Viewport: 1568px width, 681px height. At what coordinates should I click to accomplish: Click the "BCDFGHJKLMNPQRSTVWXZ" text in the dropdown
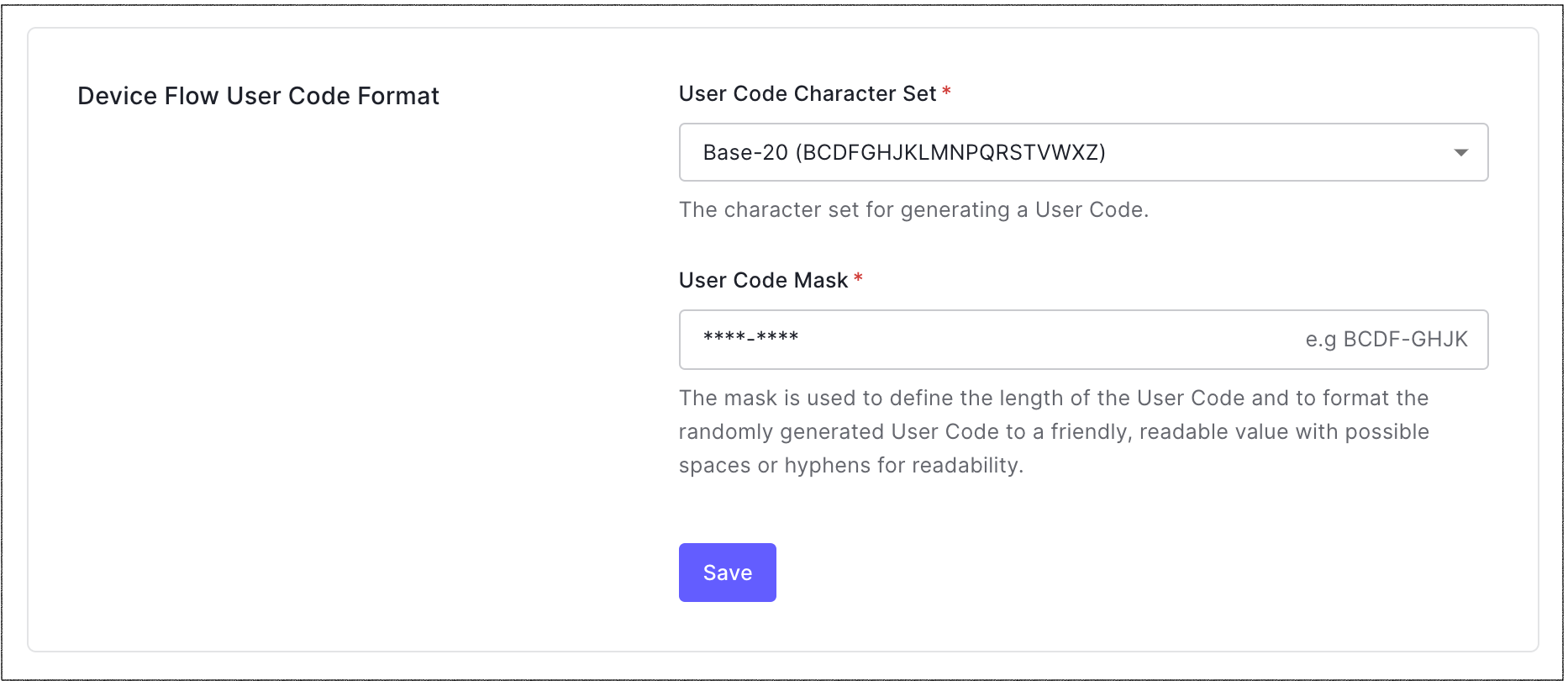(950, 152)
